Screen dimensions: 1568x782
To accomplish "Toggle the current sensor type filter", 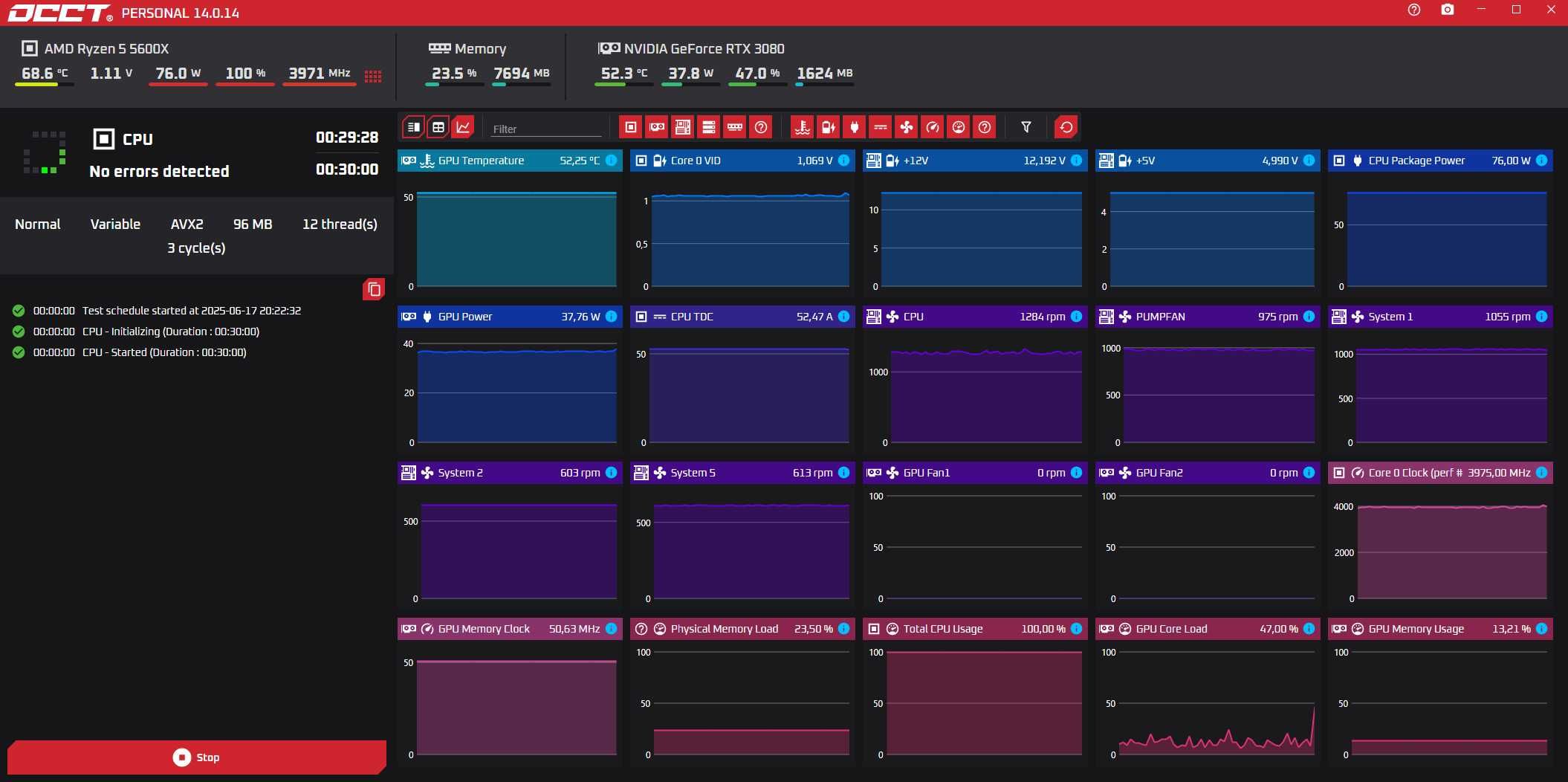I will 881,127.
